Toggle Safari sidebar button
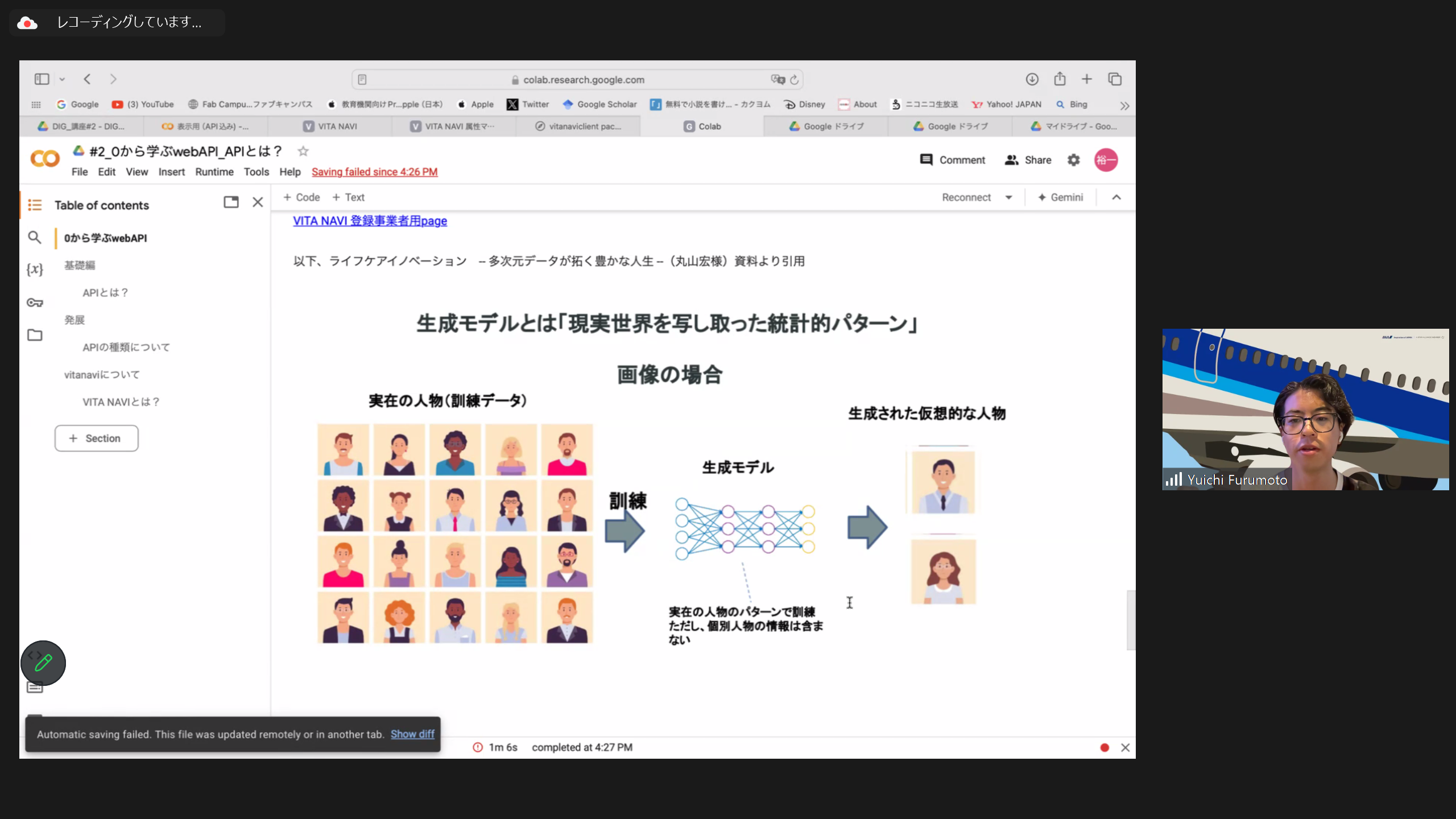Image resolution: width=1456 pixels, height=819 pixels. [42, 79]
